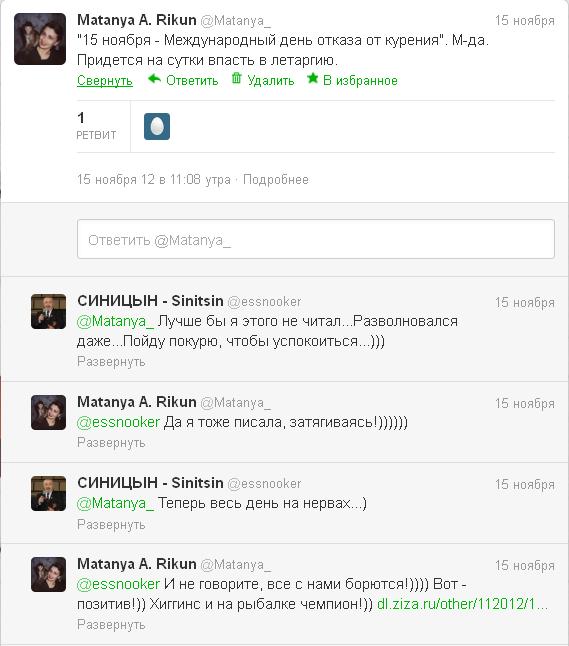The height and width of the screenshot is (646, 569).
Task: Expand the Теперь весь день на нервах reply
Action: [x=111, y=525]
